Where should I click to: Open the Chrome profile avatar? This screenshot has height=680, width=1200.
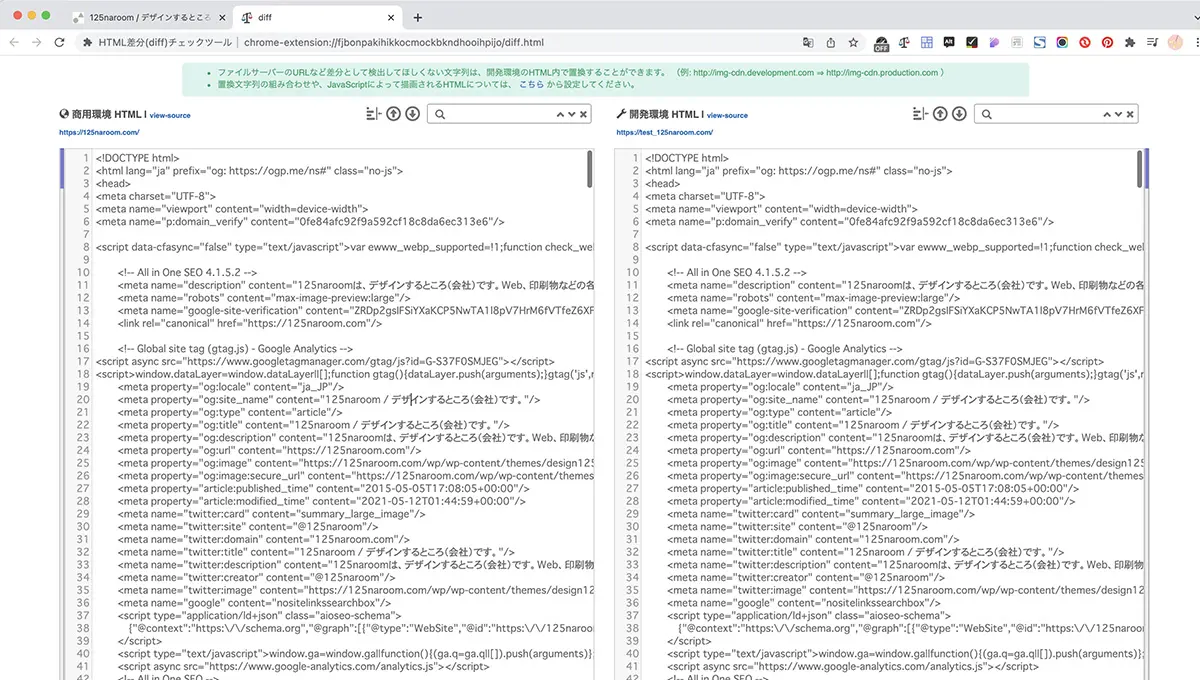click(1175, 43)
